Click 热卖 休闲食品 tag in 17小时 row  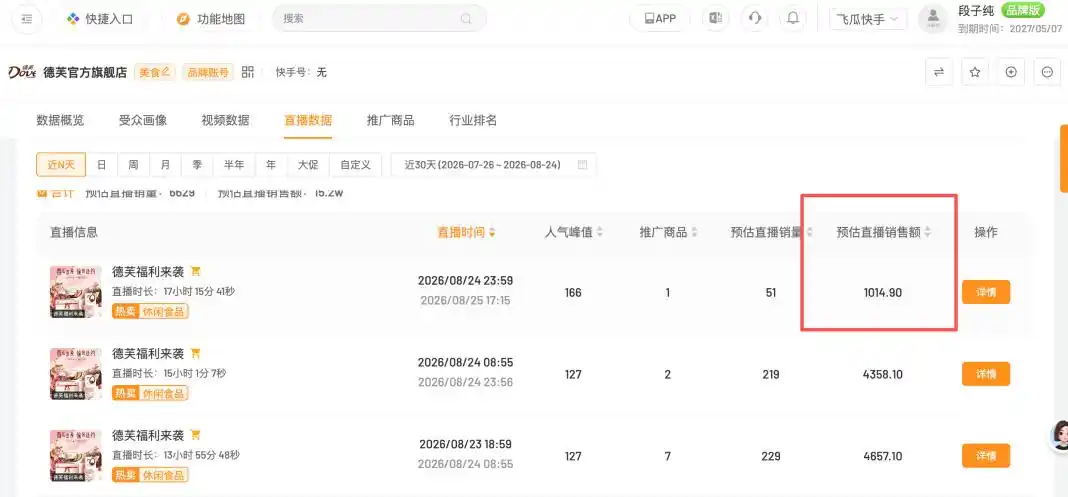(x=151, y=312)
